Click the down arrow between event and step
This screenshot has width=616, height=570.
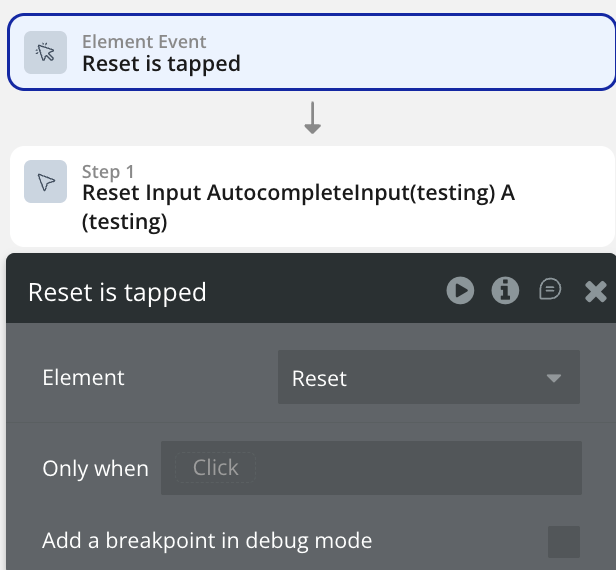coord(312,119)
